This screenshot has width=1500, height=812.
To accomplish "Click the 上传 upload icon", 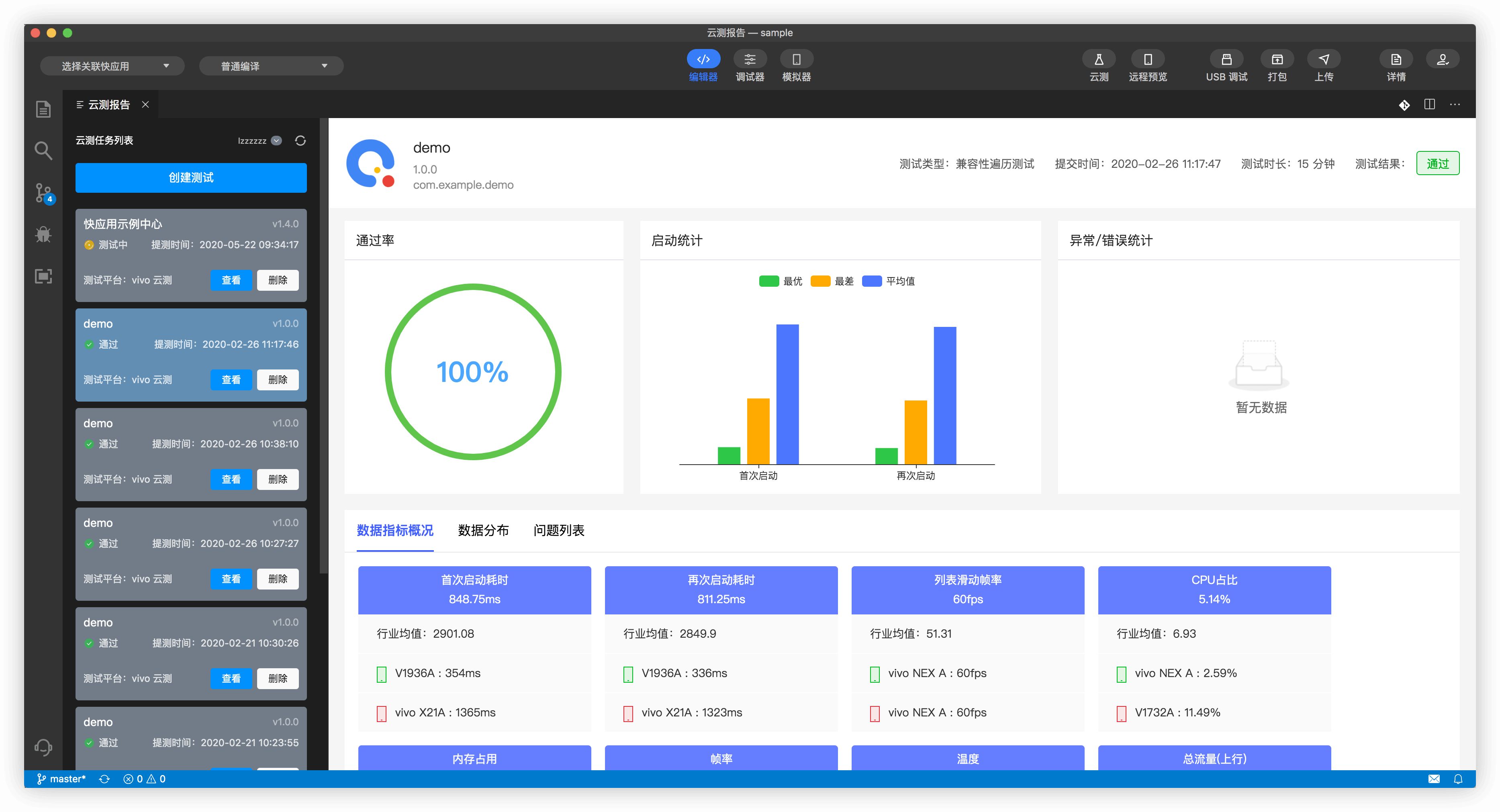I will [x=1323, y=59].
